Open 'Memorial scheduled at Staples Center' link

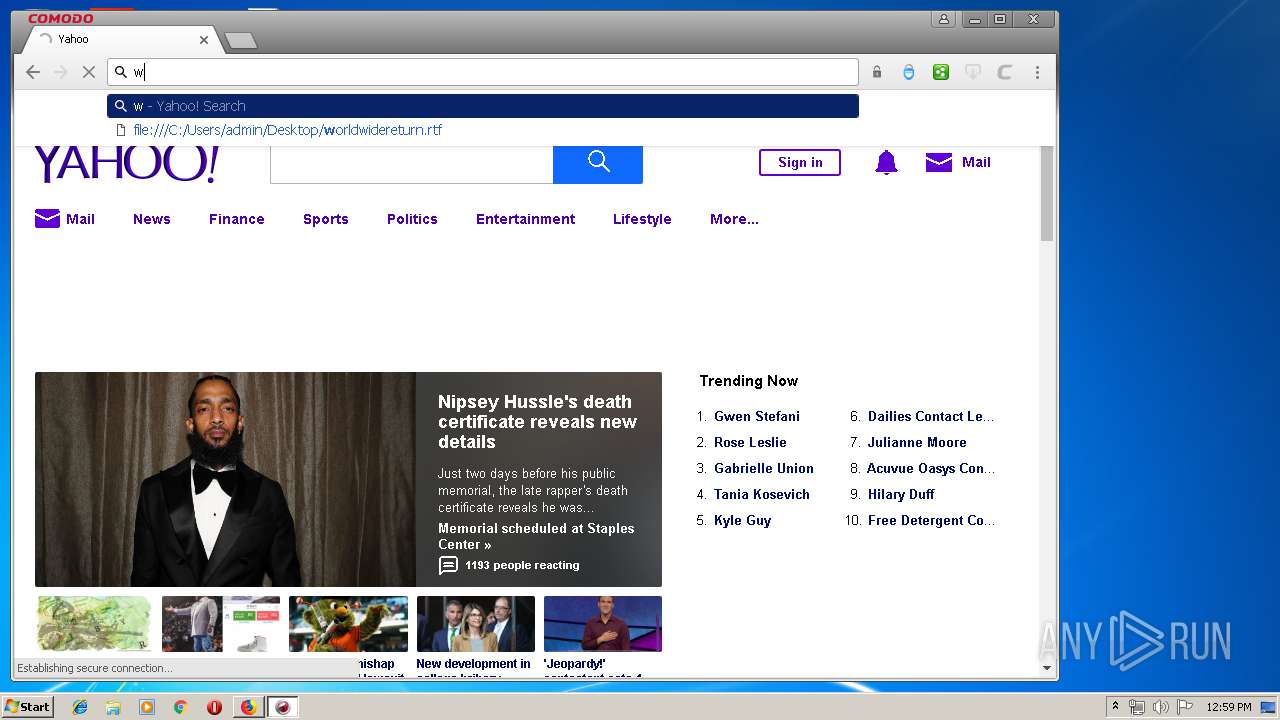[536, 536]
